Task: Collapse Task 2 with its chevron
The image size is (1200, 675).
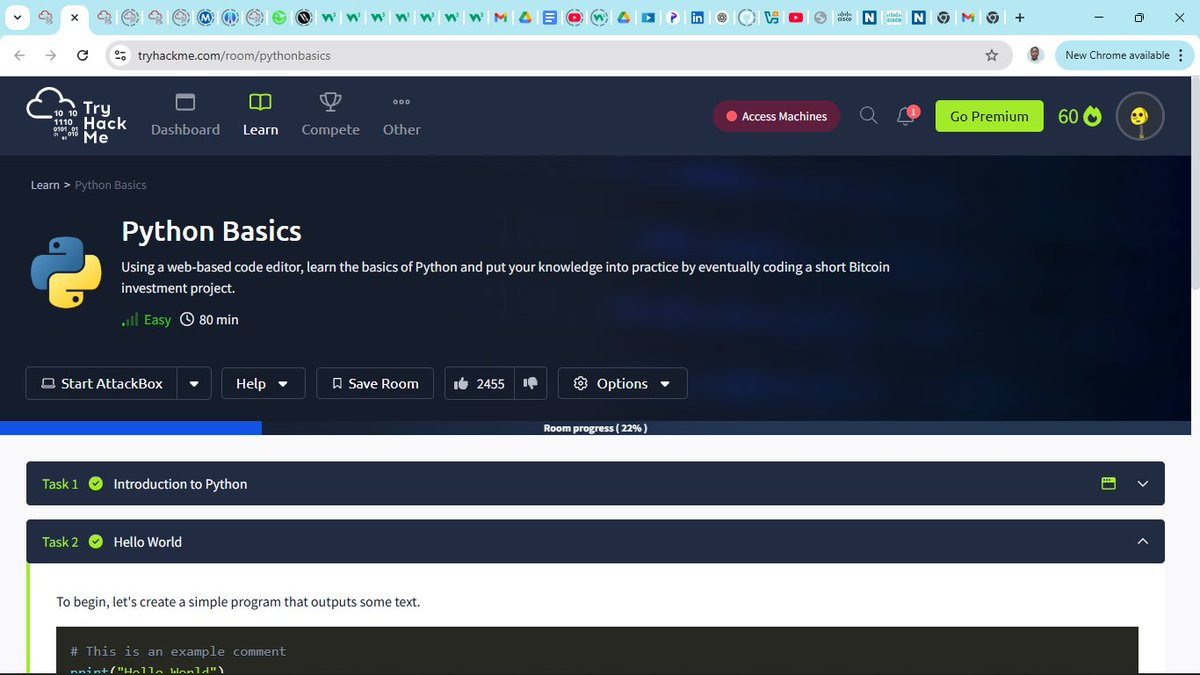Action: (x=1143, y=542)
